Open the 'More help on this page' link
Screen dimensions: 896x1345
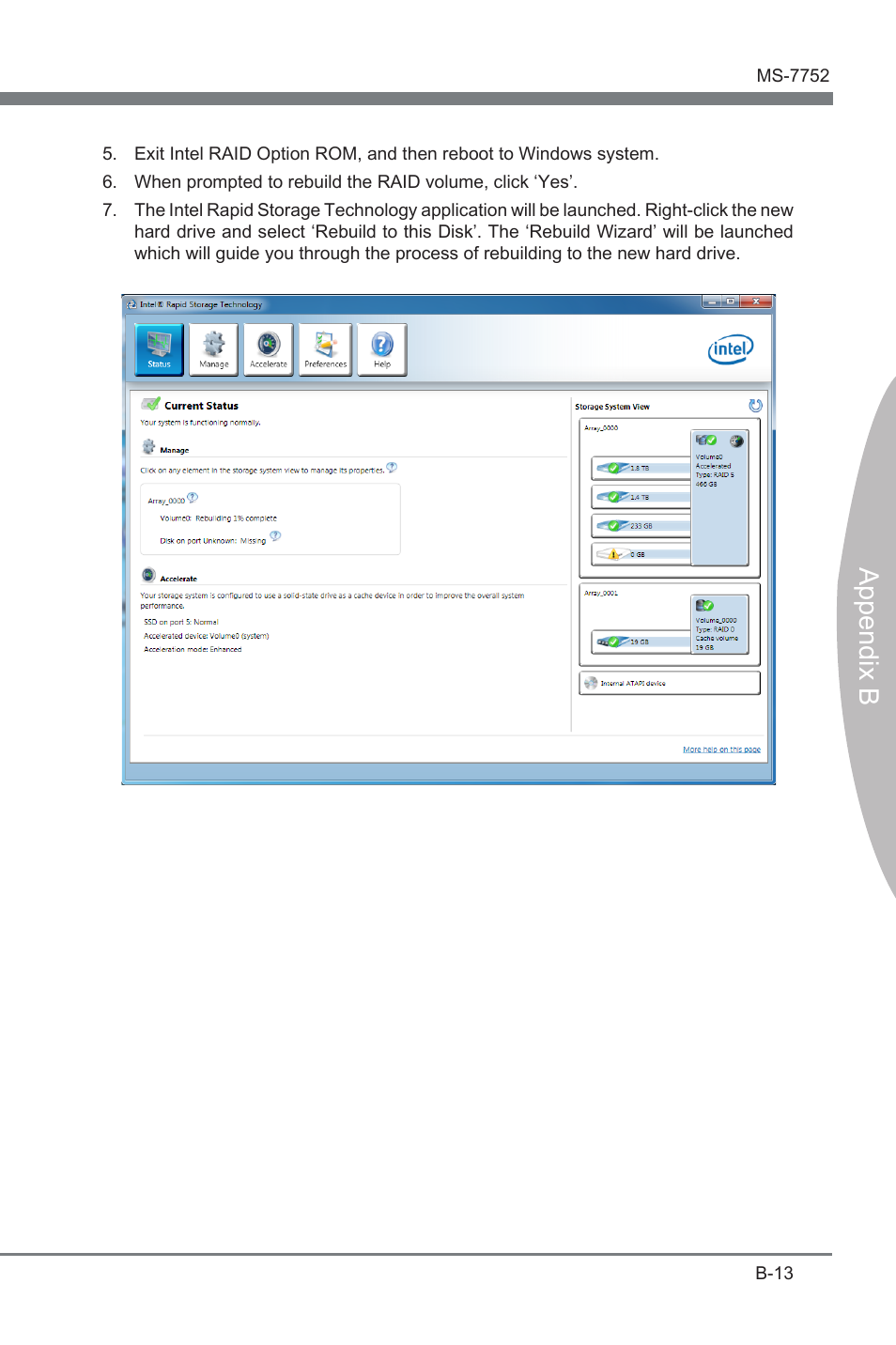721,750
